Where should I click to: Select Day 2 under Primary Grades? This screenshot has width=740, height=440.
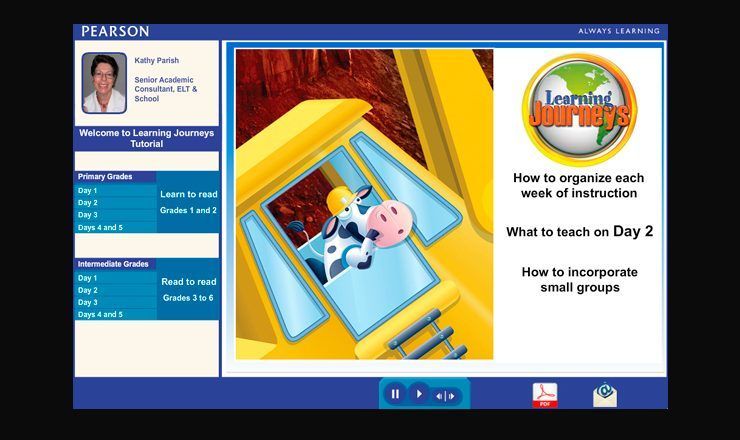click(x=116, y=203)
